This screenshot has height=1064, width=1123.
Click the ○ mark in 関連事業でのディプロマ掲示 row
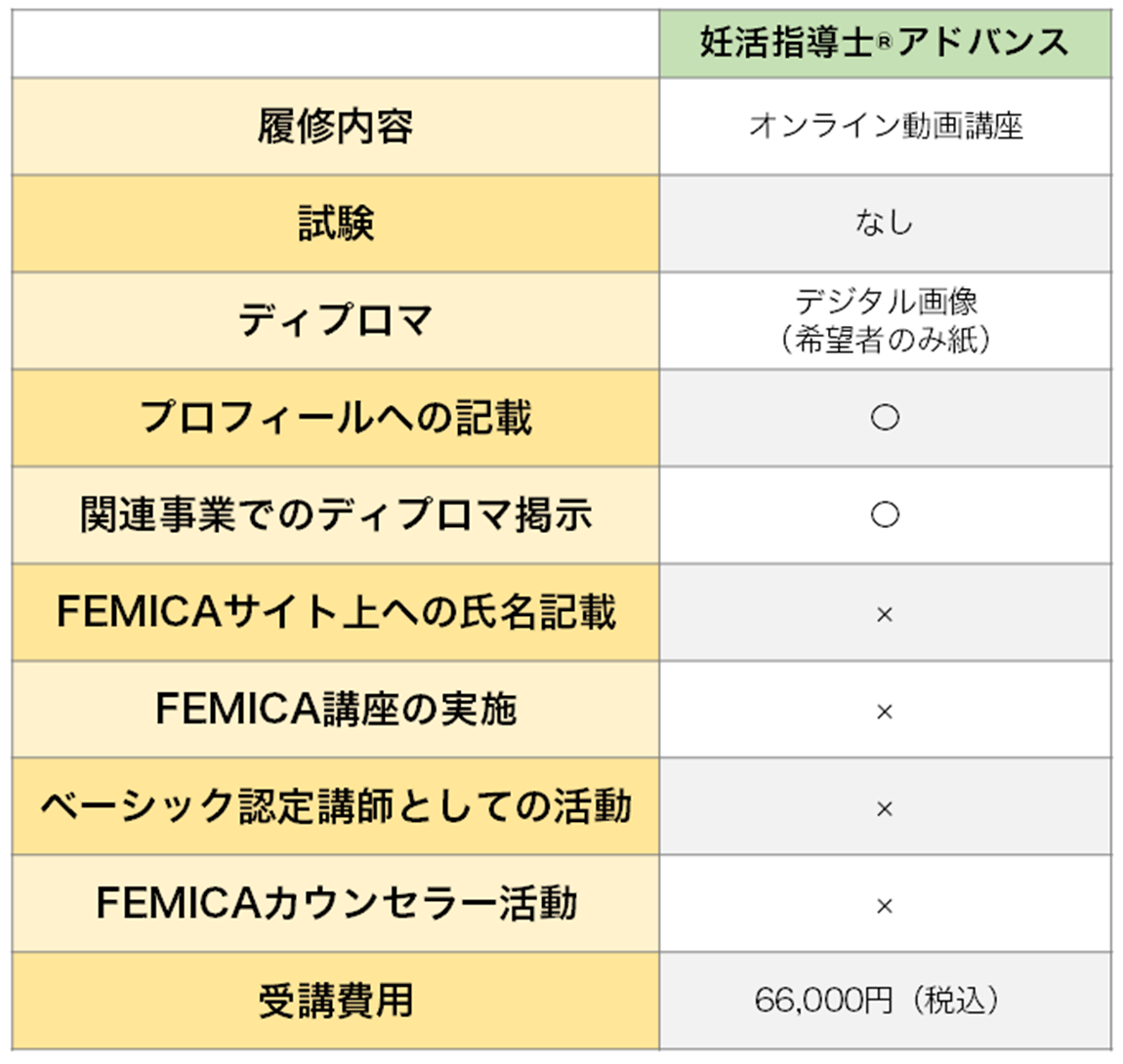pyautogui.click(x=885, y=514)
